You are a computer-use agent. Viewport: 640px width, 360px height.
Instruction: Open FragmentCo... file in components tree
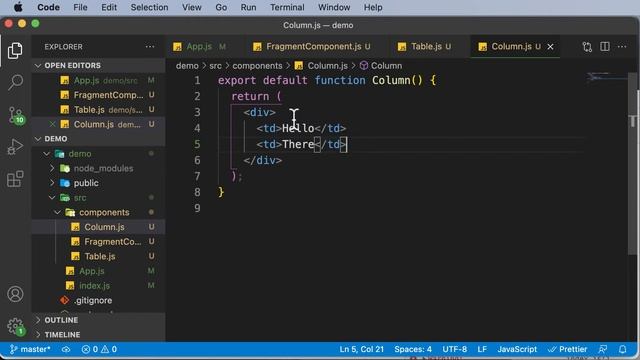tap(98, 242)
